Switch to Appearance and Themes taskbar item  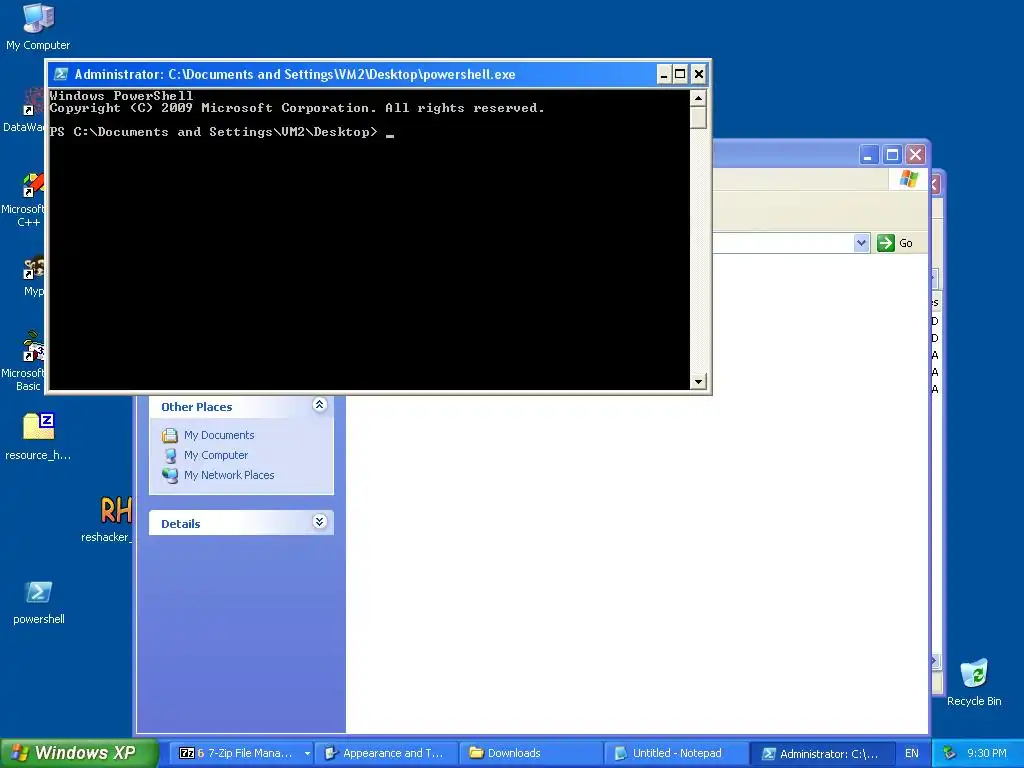[x=387, y=753]
